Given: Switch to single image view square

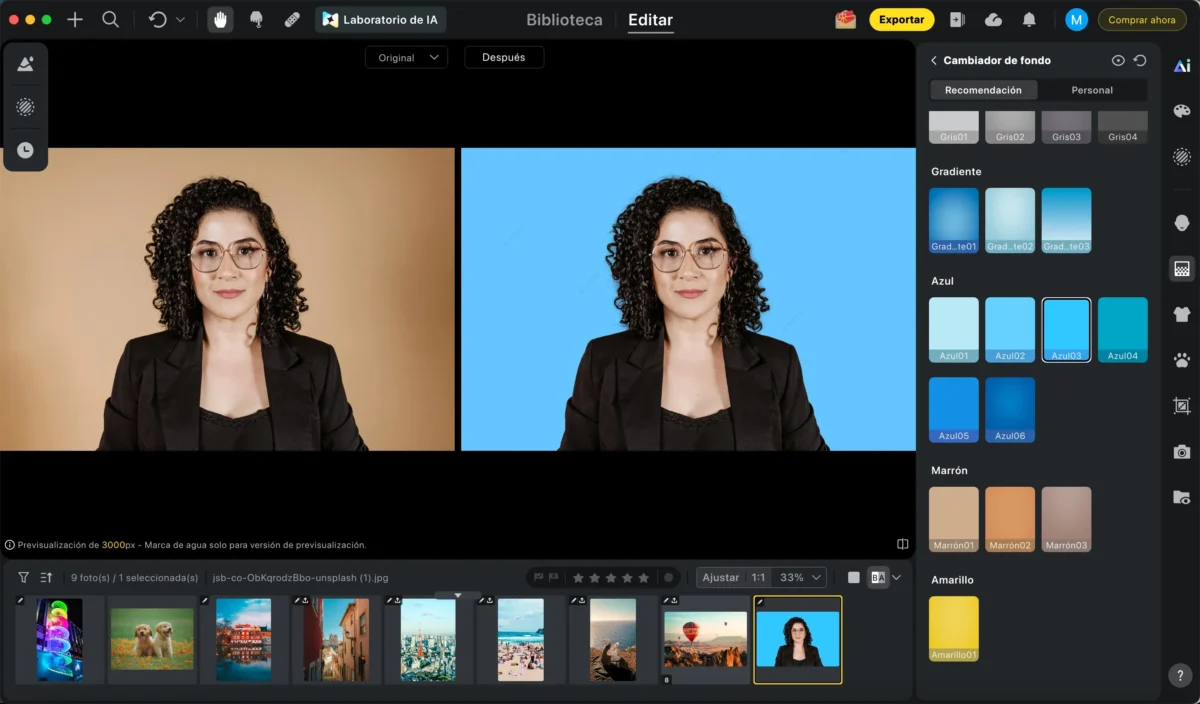Looking at the screenshot, I should pos(853,578).
